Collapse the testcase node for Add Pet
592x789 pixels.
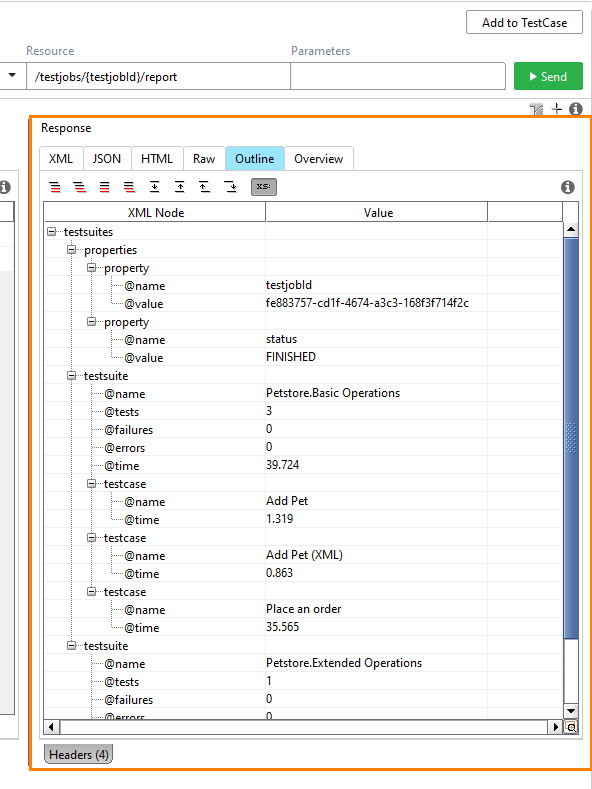92,484
